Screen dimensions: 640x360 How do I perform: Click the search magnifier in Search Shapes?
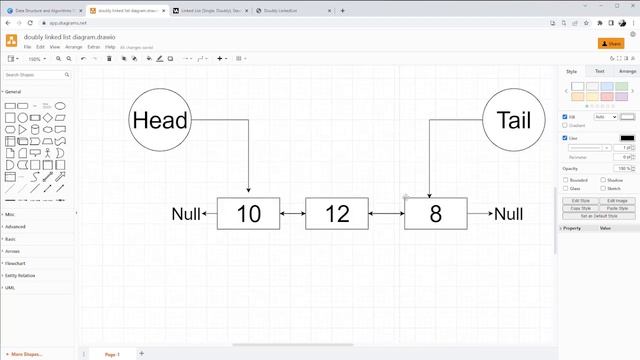67,75
